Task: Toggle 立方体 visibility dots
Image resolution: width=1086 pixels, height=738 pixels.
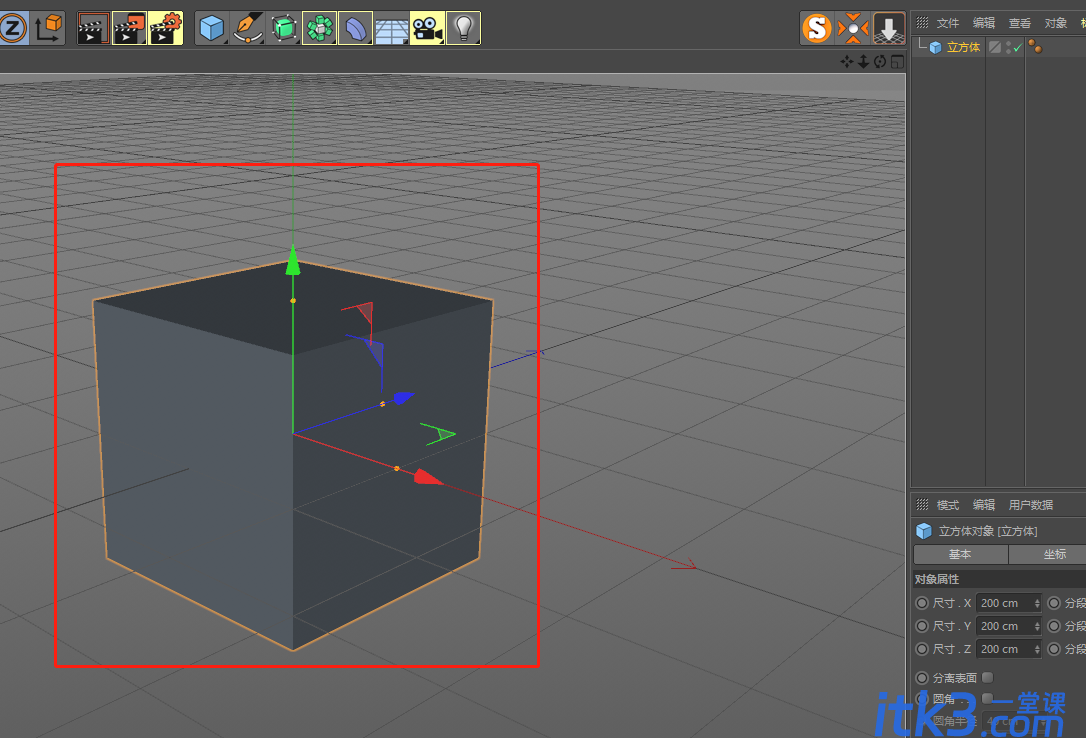Action: [1008, 47]
